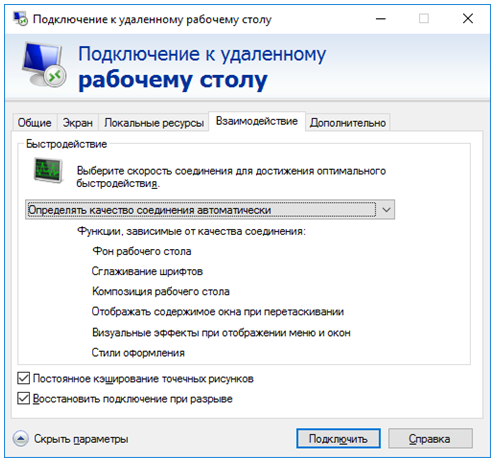
Task: Collapse options via Скрыть параметры
Action: click(81, 439)
